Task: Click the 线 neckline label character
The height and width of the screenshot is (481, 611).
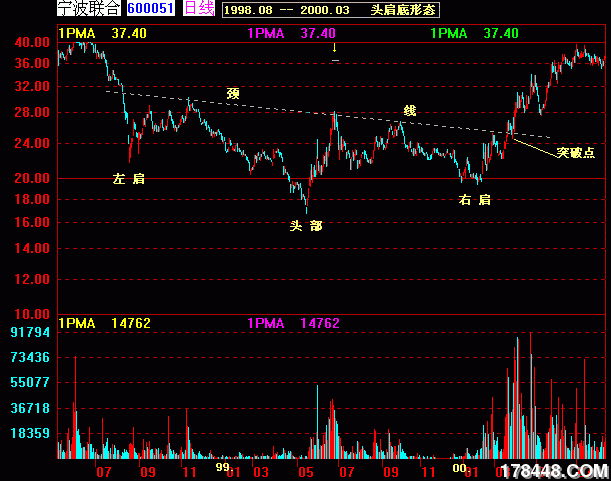Action: (409, 110)
